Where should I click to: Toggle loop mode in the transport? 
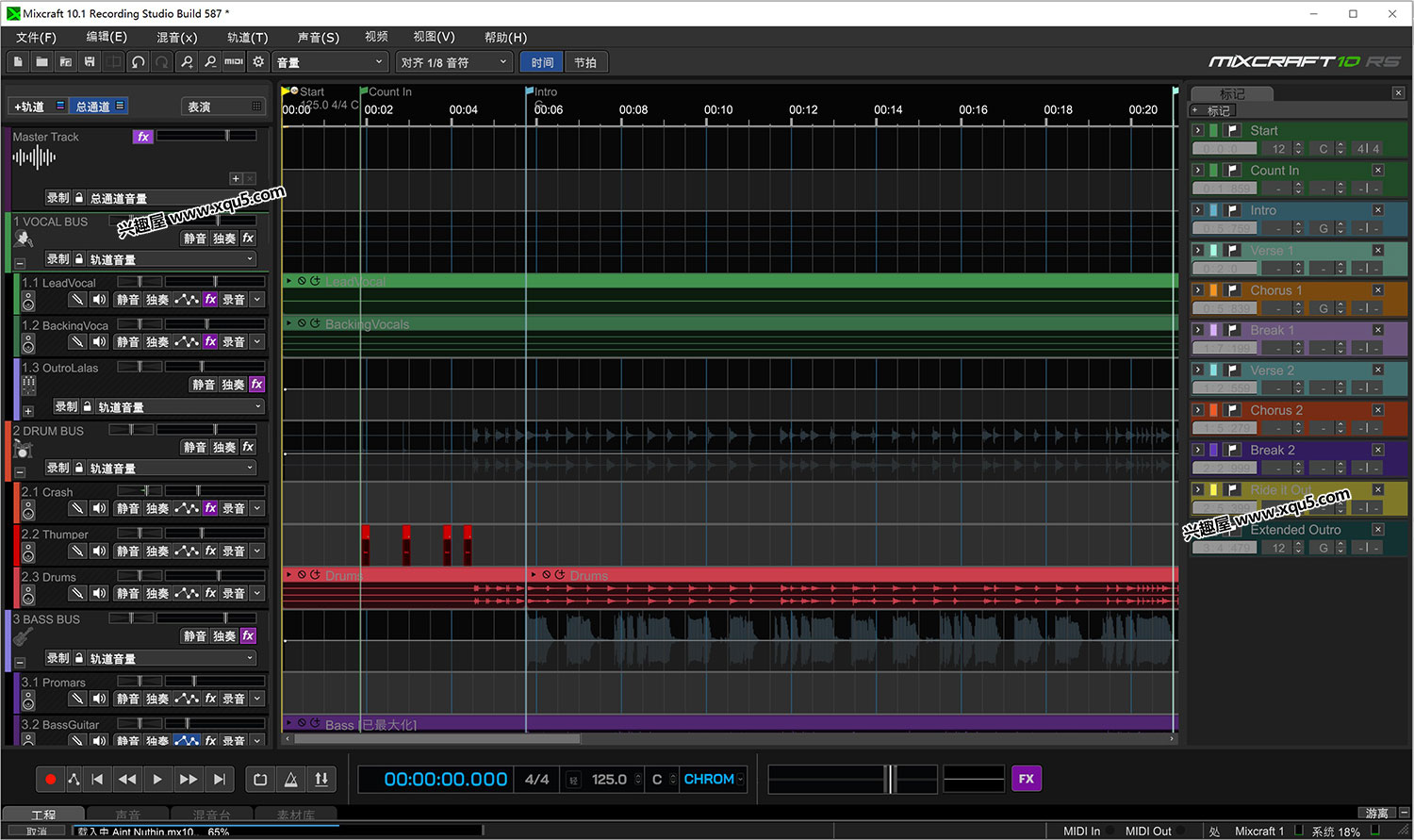point(260,779)
